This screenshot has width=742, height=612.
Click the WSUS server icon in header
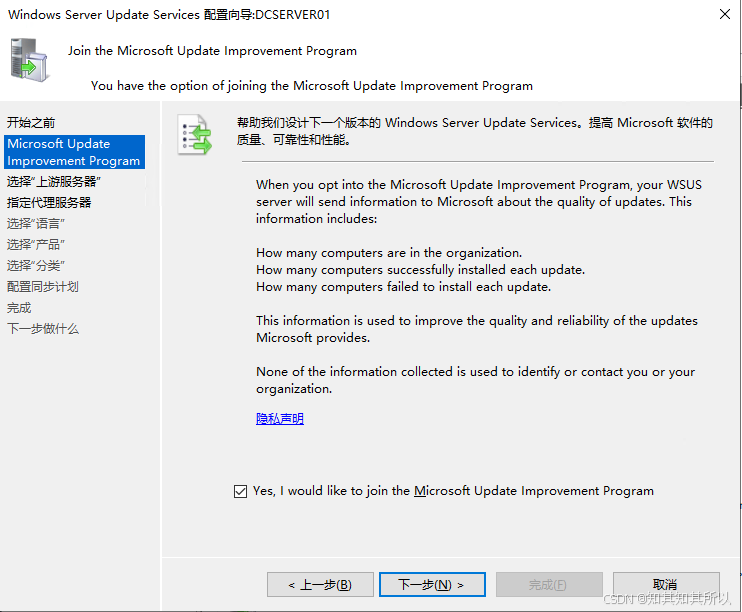pos(29,60)
